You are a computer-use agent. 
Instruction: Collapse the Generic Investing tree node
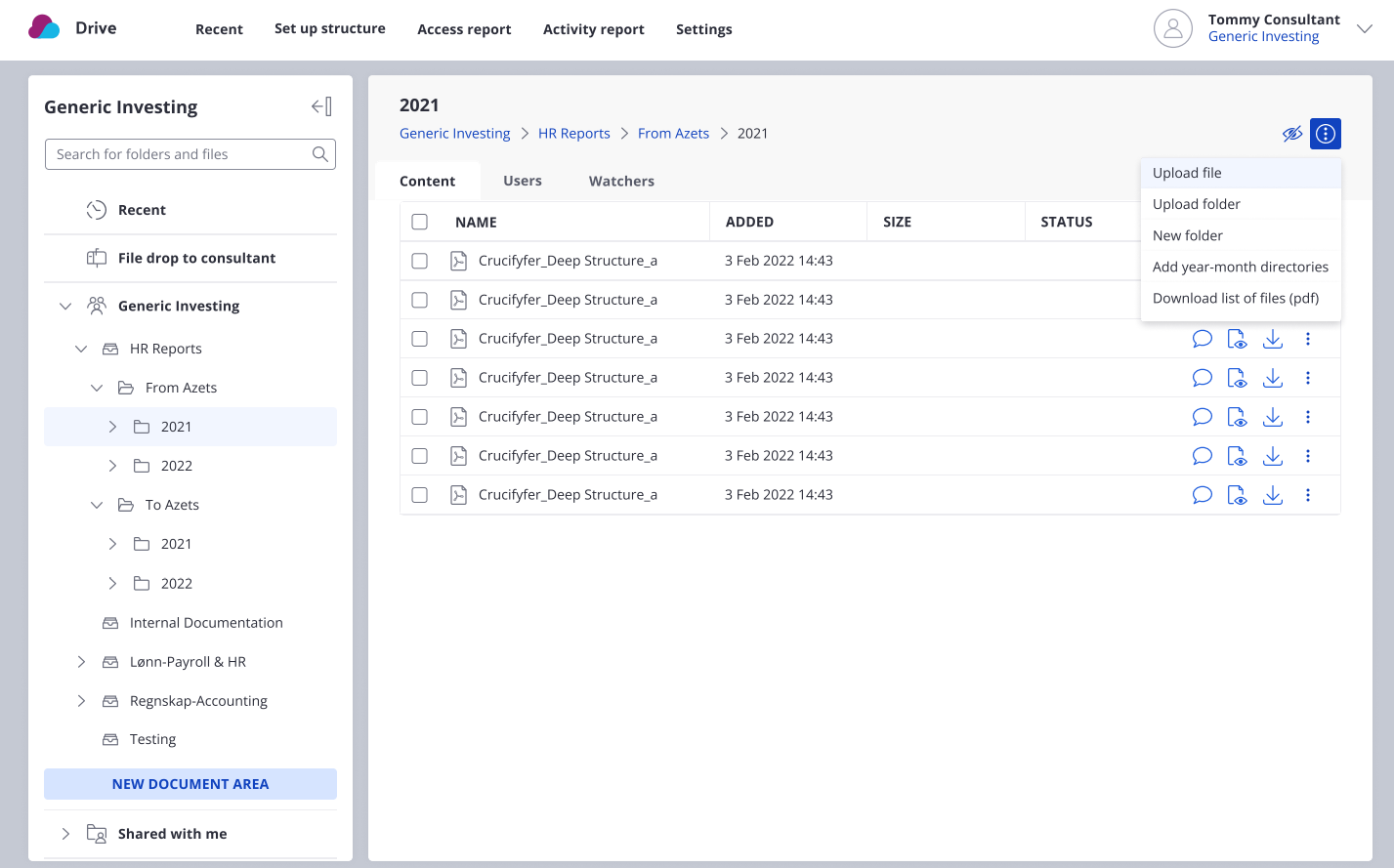65,306
